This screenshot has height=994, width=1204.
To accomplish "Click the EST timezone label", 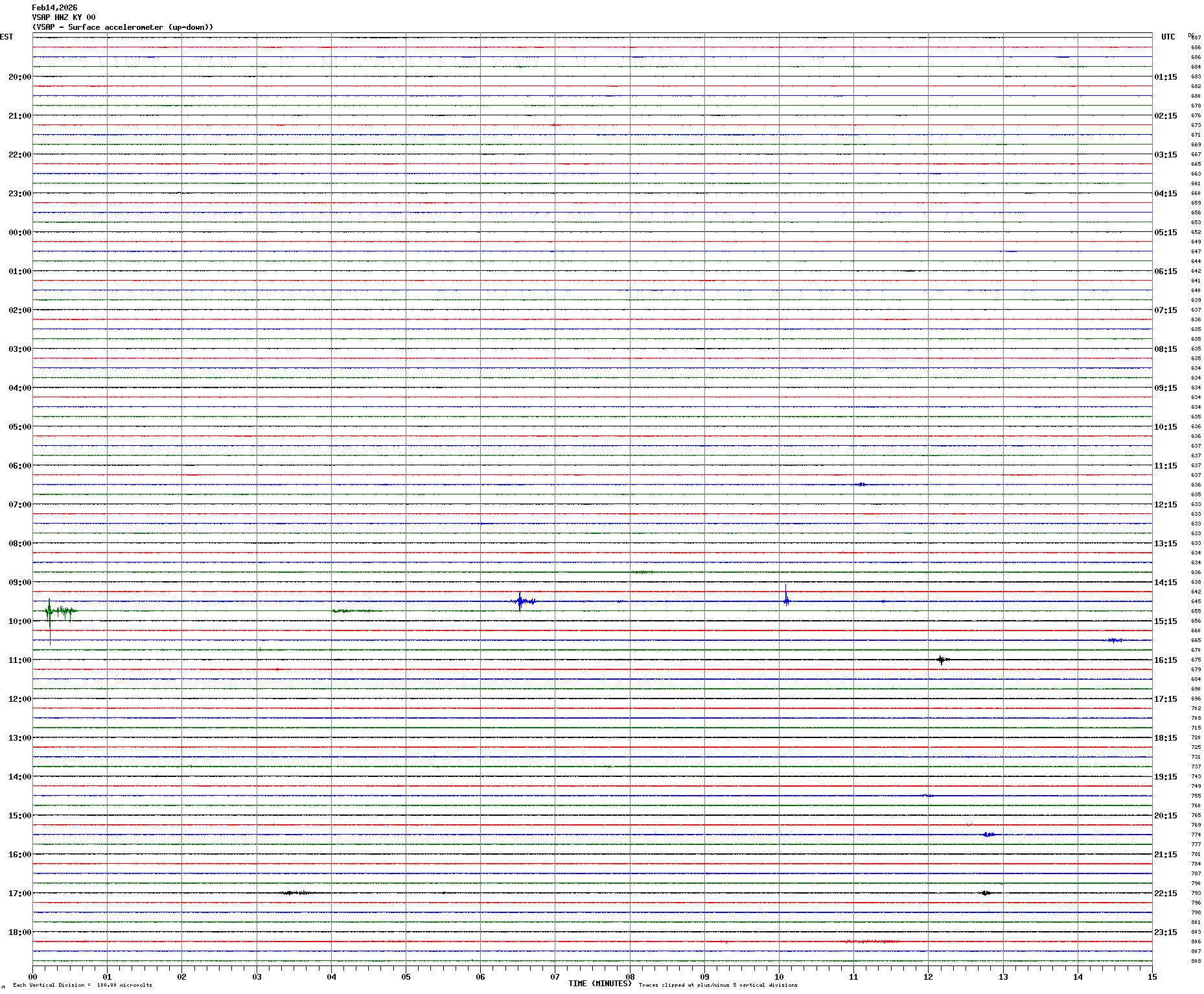I will coord(6,37).
